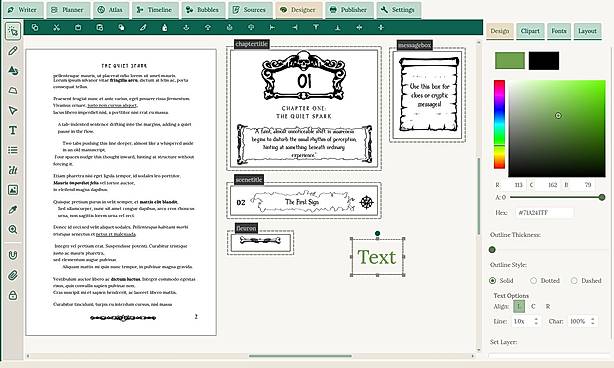Screen dimensions: 614x368
Task: Activate the zoom magnifier tool
Action: pyautogui.click(x=13, y=229)
